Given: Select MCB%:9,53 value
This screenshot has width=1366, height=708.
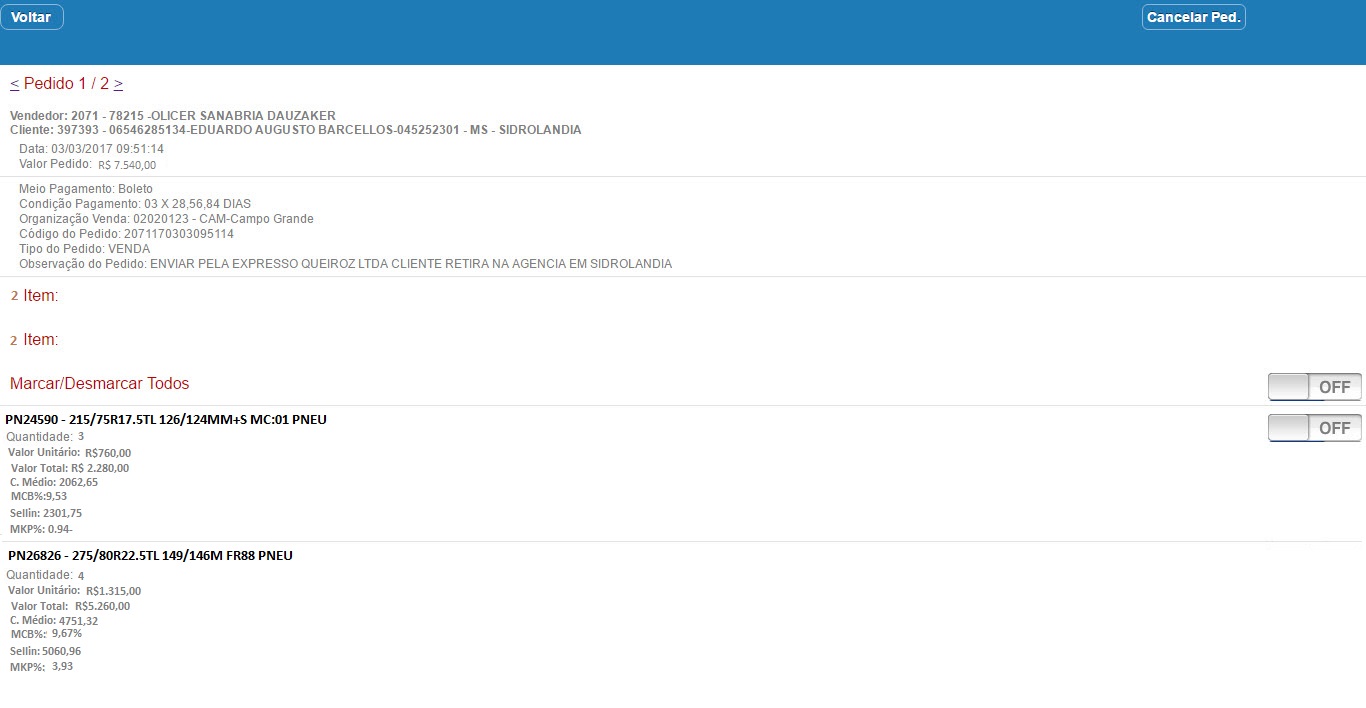Looking at the screenshot, I should (x=39, y=496).
